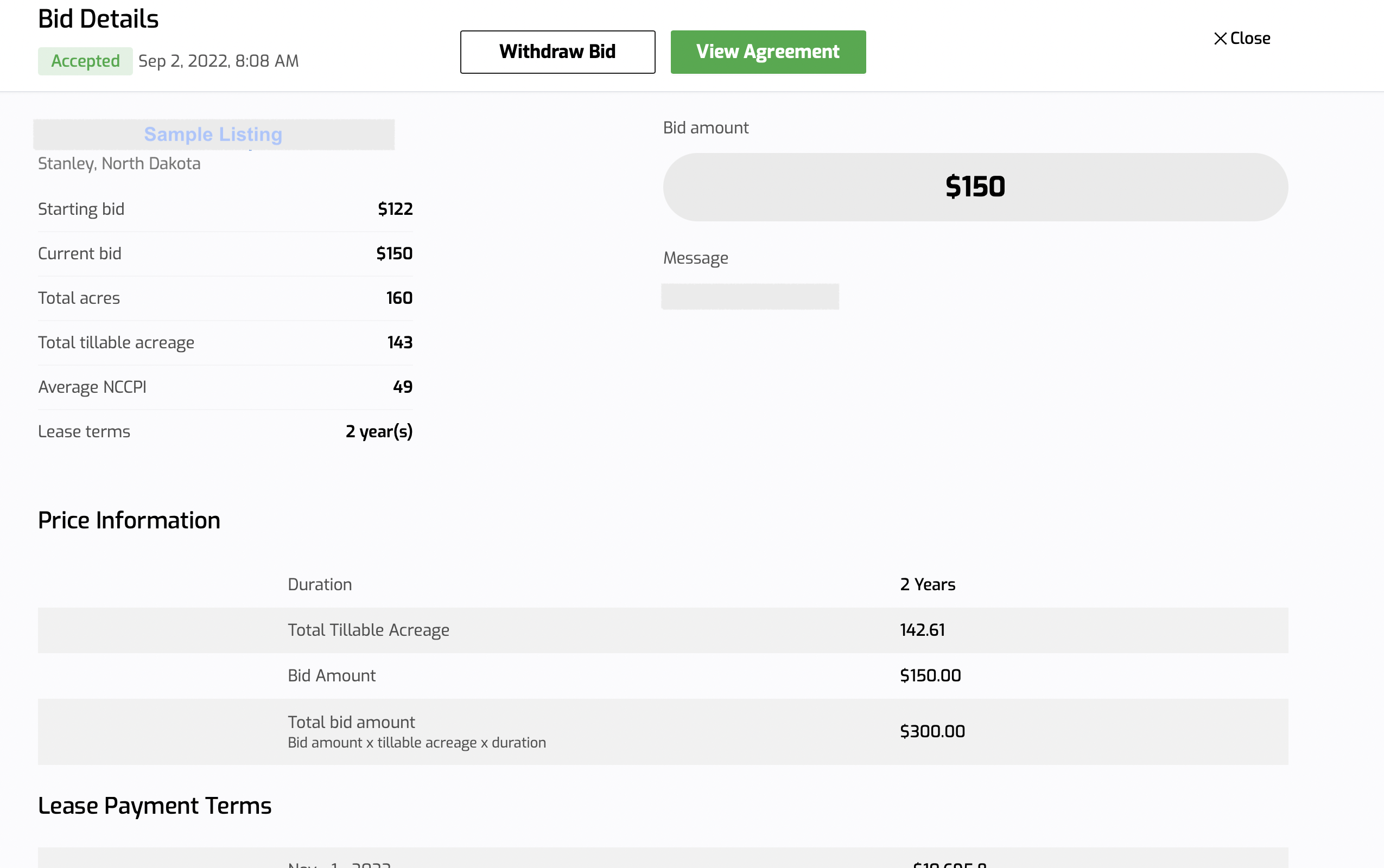1384x868 pixels.
Task: Click the Duration 2 Years row
Action: pos(663,584)
